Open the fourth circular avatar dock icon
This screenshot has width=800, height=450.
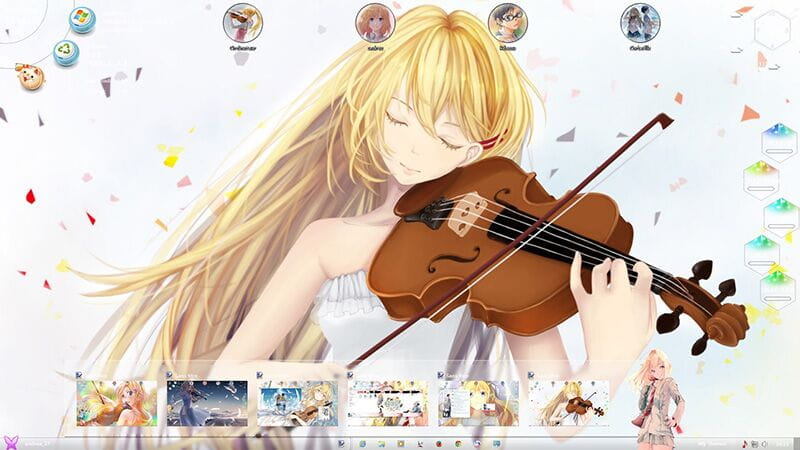640,21
